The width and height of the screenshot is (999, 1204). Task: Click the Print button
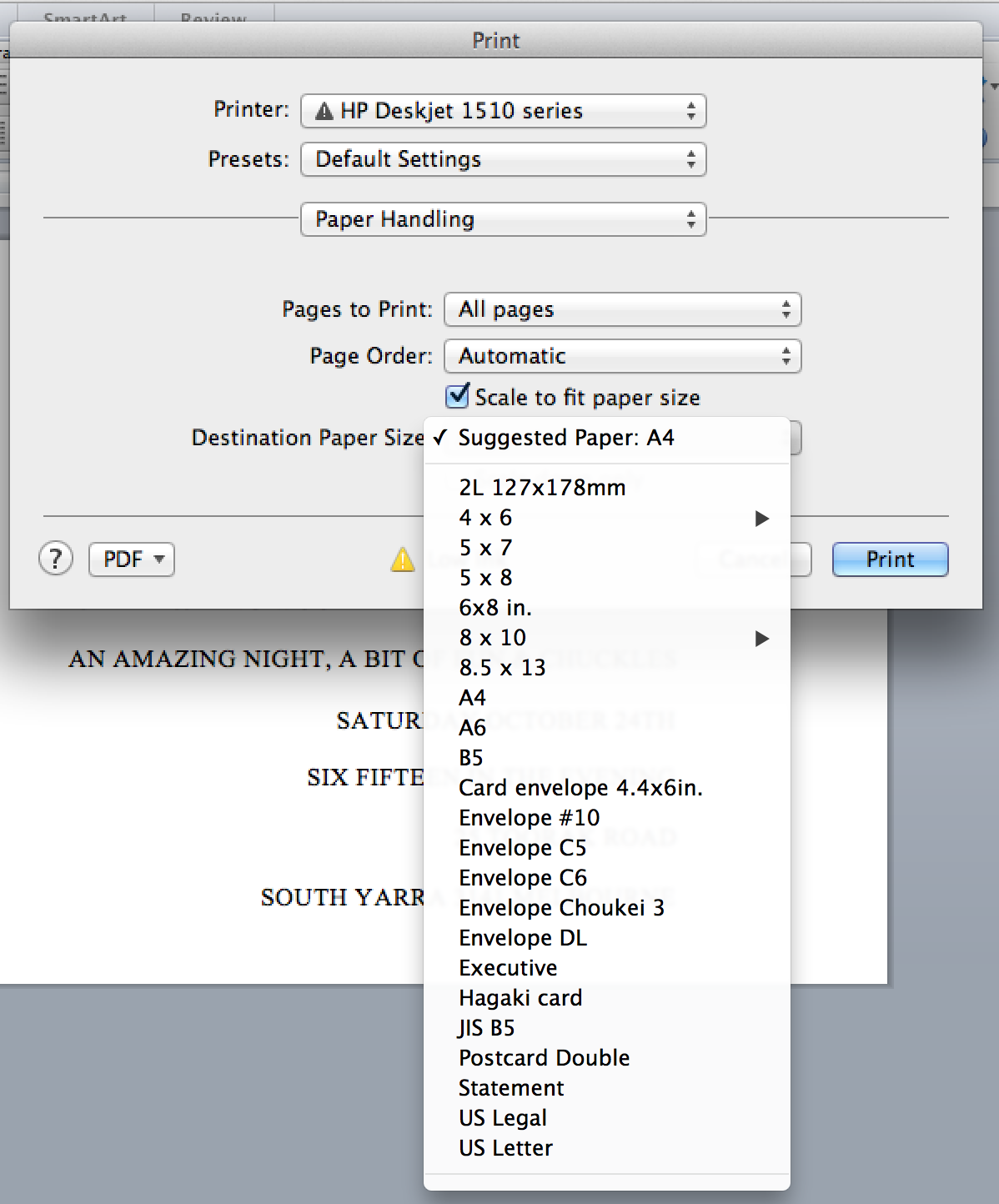tap(890, 559)
